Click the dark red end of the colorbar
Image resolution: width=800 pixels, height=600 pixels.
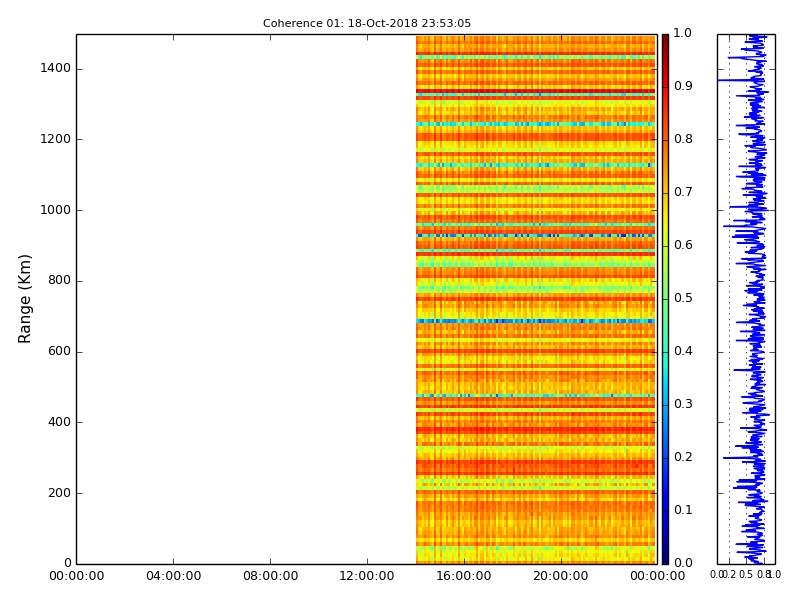[665, 41]
